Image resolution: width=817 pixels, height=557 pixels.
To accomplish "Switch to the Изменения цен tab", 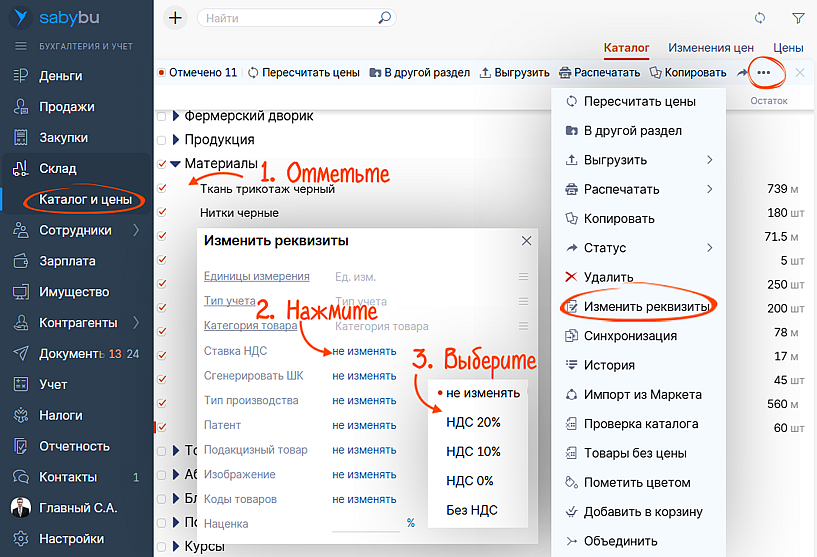I will coord(711,48).
